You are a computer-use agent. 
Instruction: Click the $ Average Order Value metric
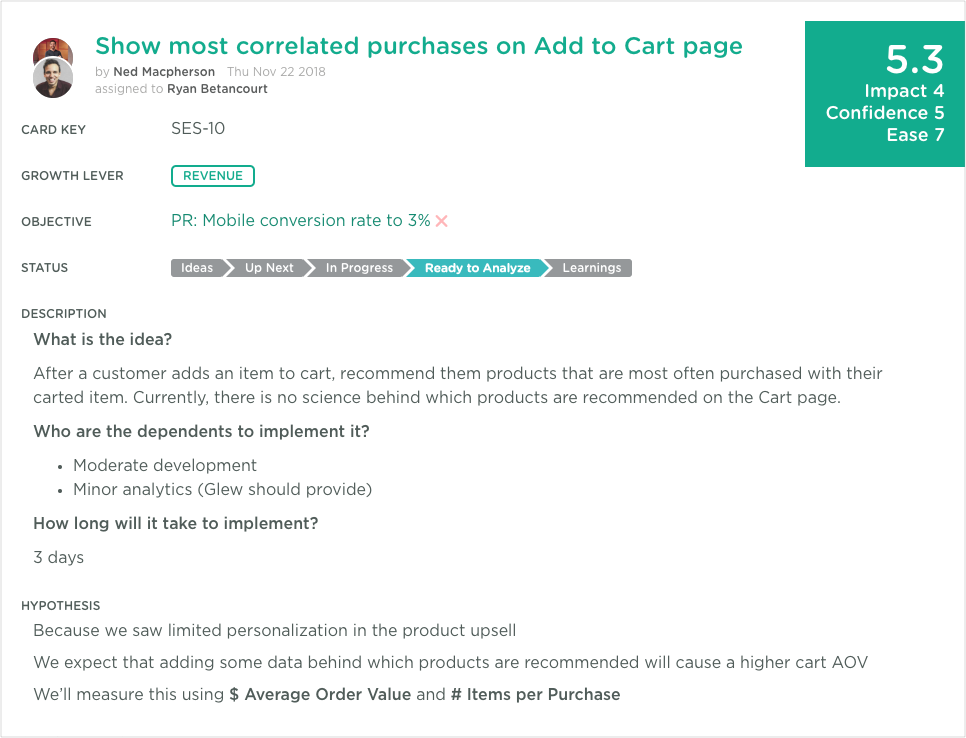(x=320, y=694)
